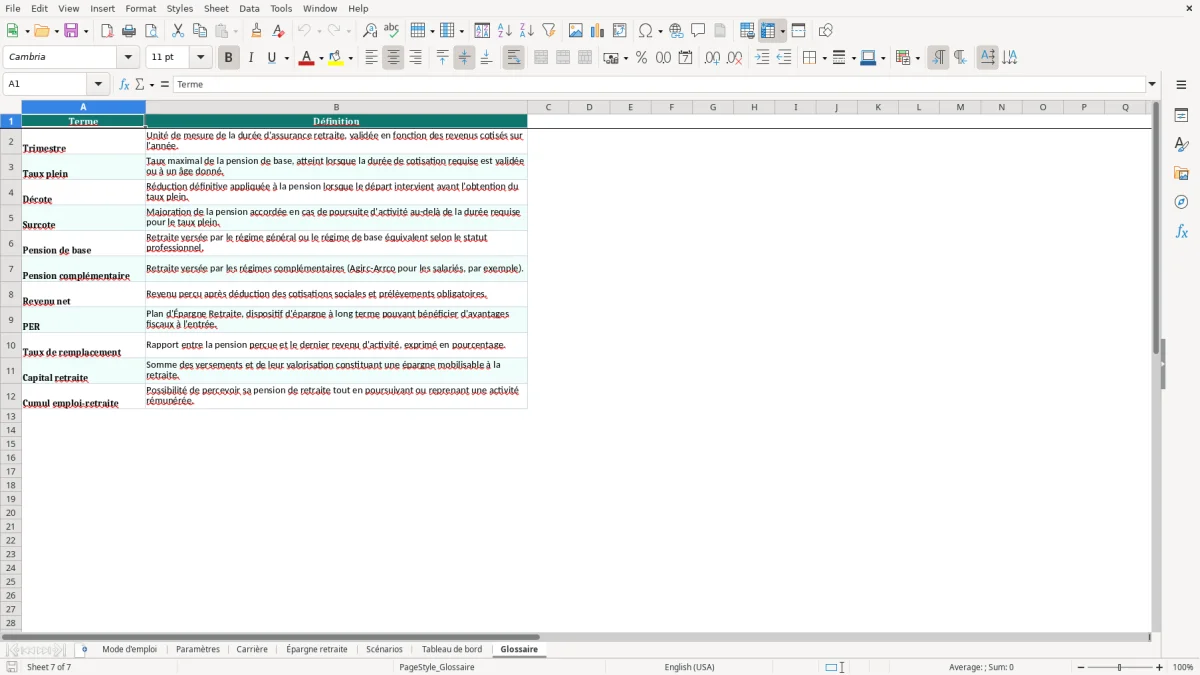Click the row 5 header

pyautogui.click(x=11, y=218)
